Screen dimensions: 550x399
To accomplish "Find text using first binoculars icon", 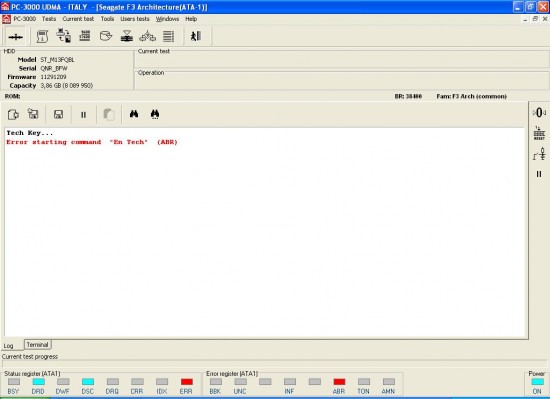I will 134,114.
